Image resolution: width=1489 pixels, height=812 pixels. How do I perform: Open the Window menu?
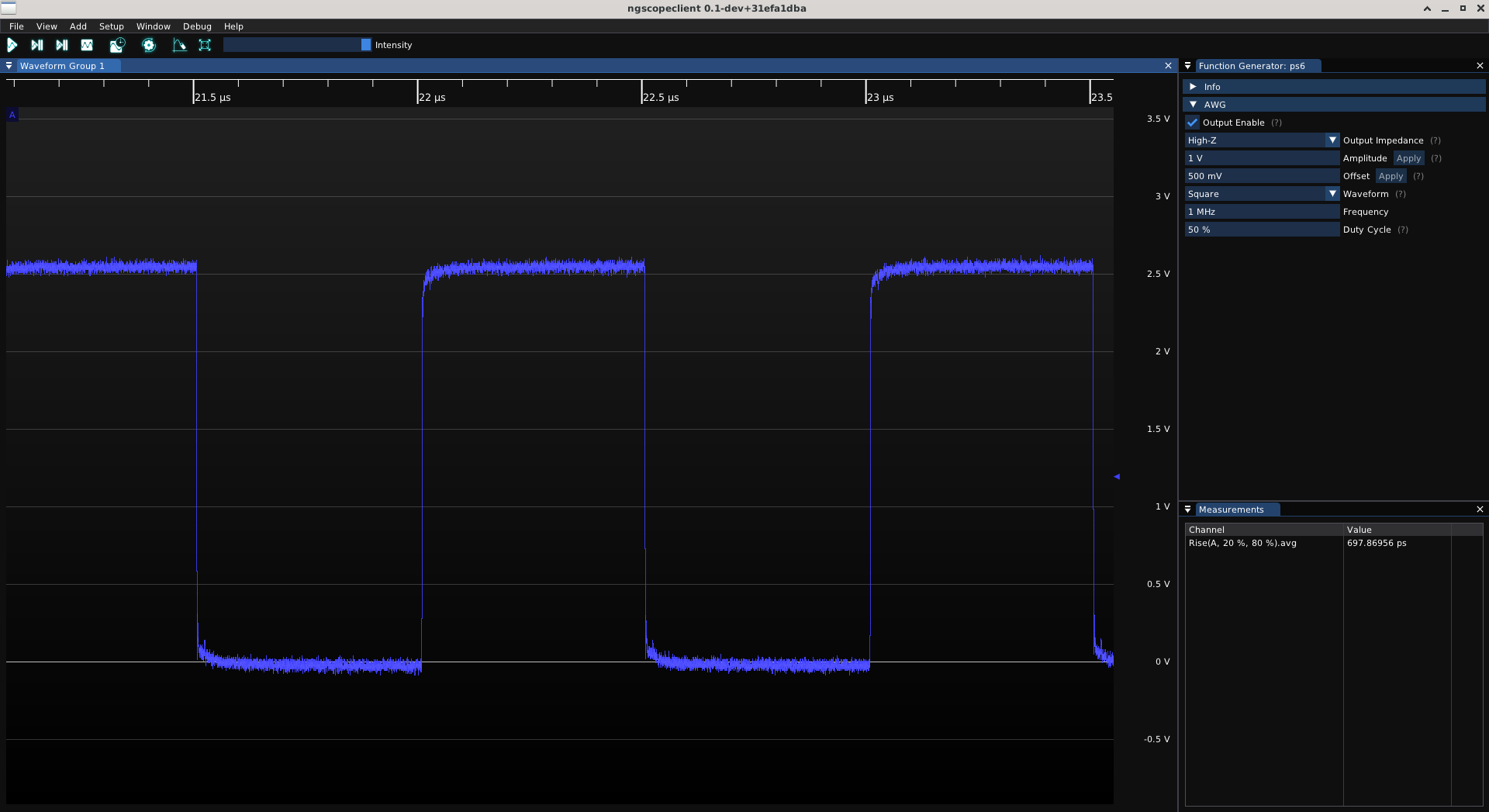coord(154,26)
